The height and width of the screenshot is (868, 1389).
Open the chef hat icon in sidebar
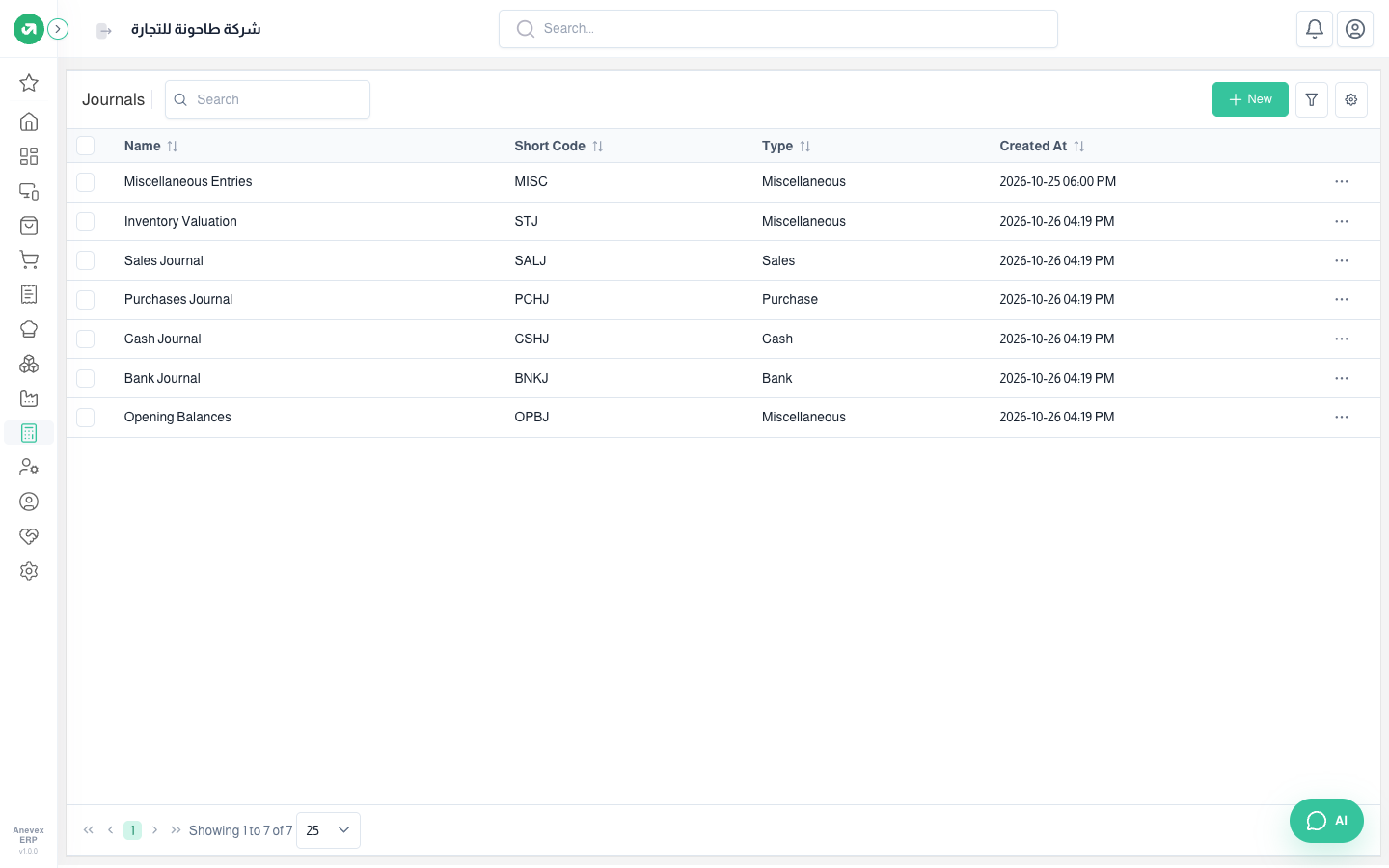click(x=29, y=329)
